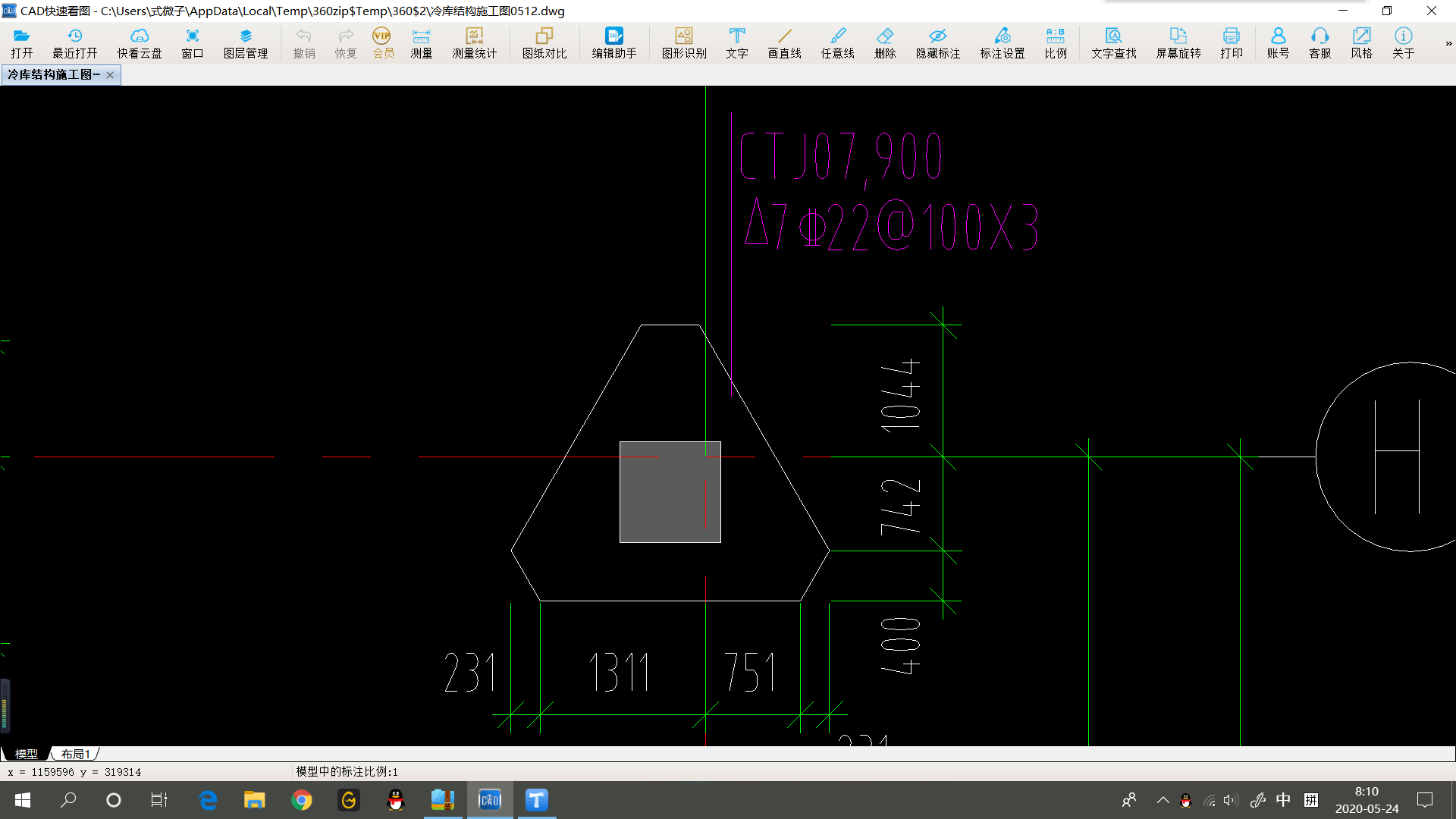Select the 测量 measure tool

421,43
